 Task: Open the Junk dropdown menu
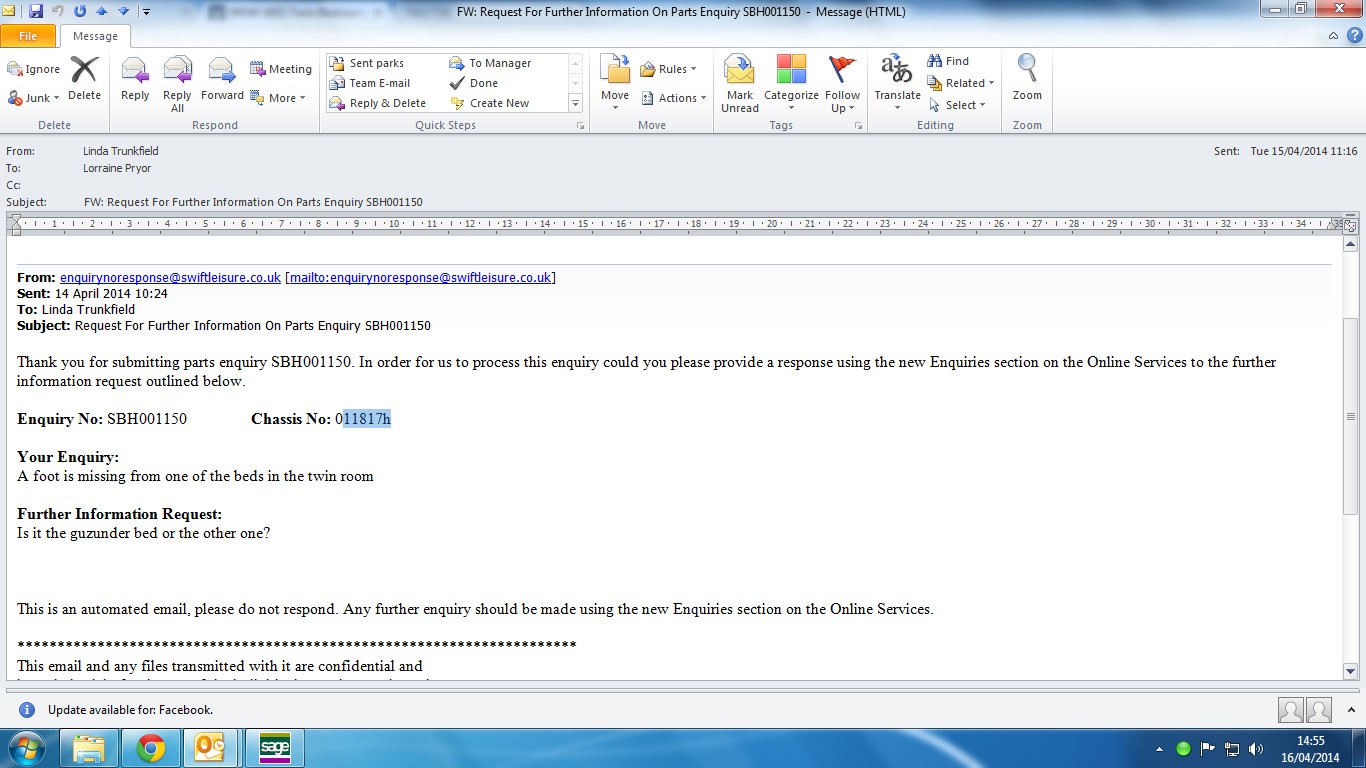34,97
